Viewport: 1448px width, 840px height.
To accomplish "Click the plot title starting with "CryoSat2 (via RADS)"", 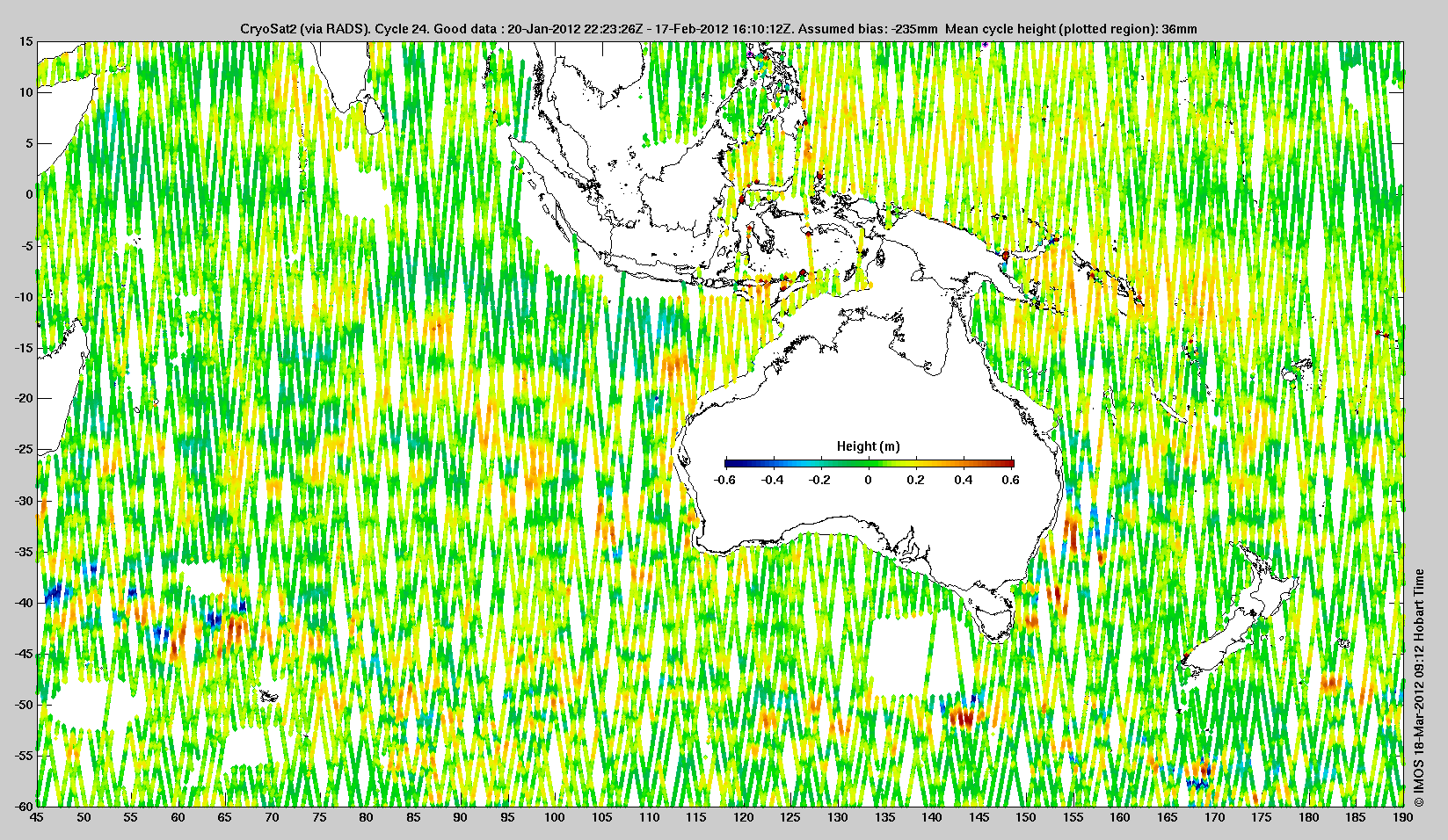I will (718, 29).
